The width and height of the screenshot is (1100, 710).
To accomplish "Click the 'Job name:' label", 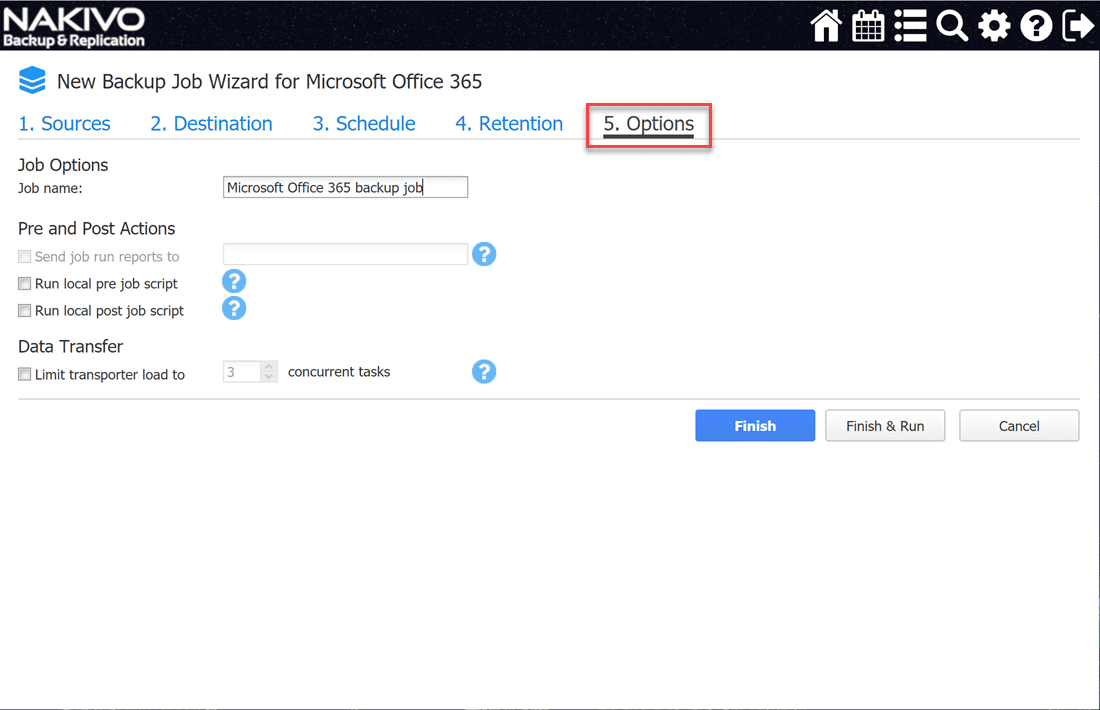I will 51,188.
